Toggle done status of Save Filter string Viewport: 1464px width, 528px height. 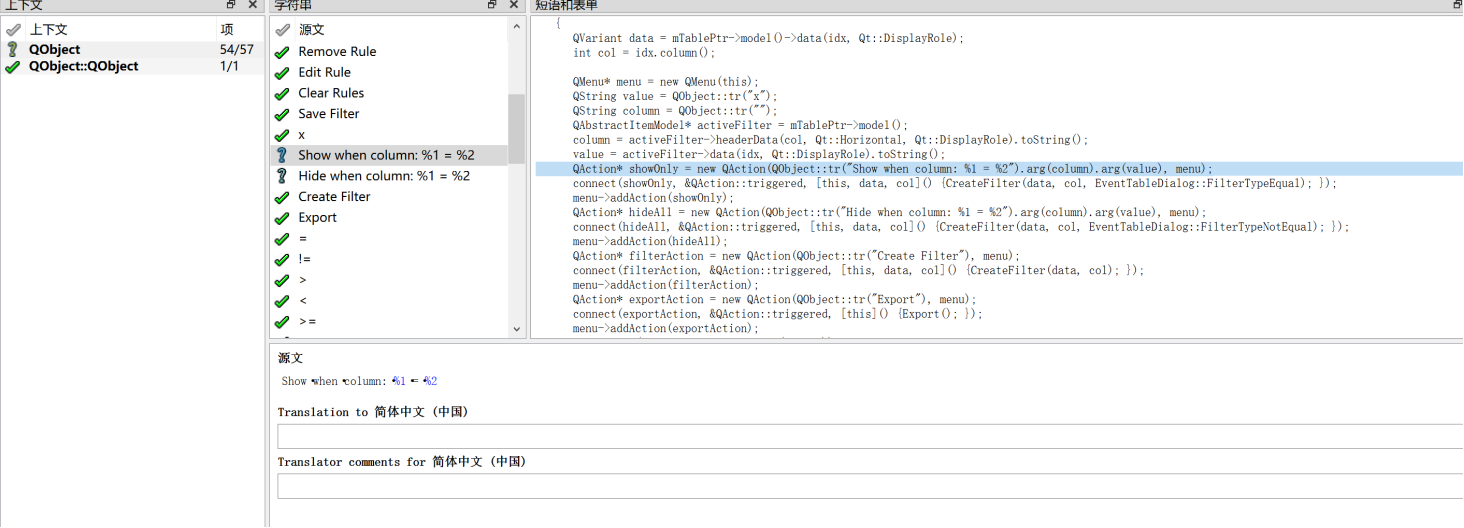[282, 114]
